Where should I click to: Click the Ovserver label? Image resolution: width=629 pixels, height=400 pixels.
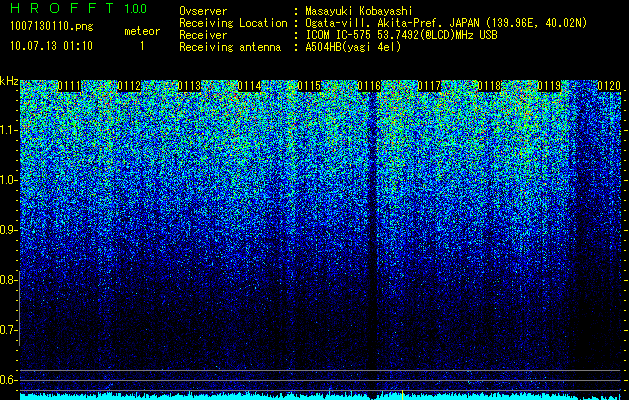click(x=203, y=11)
